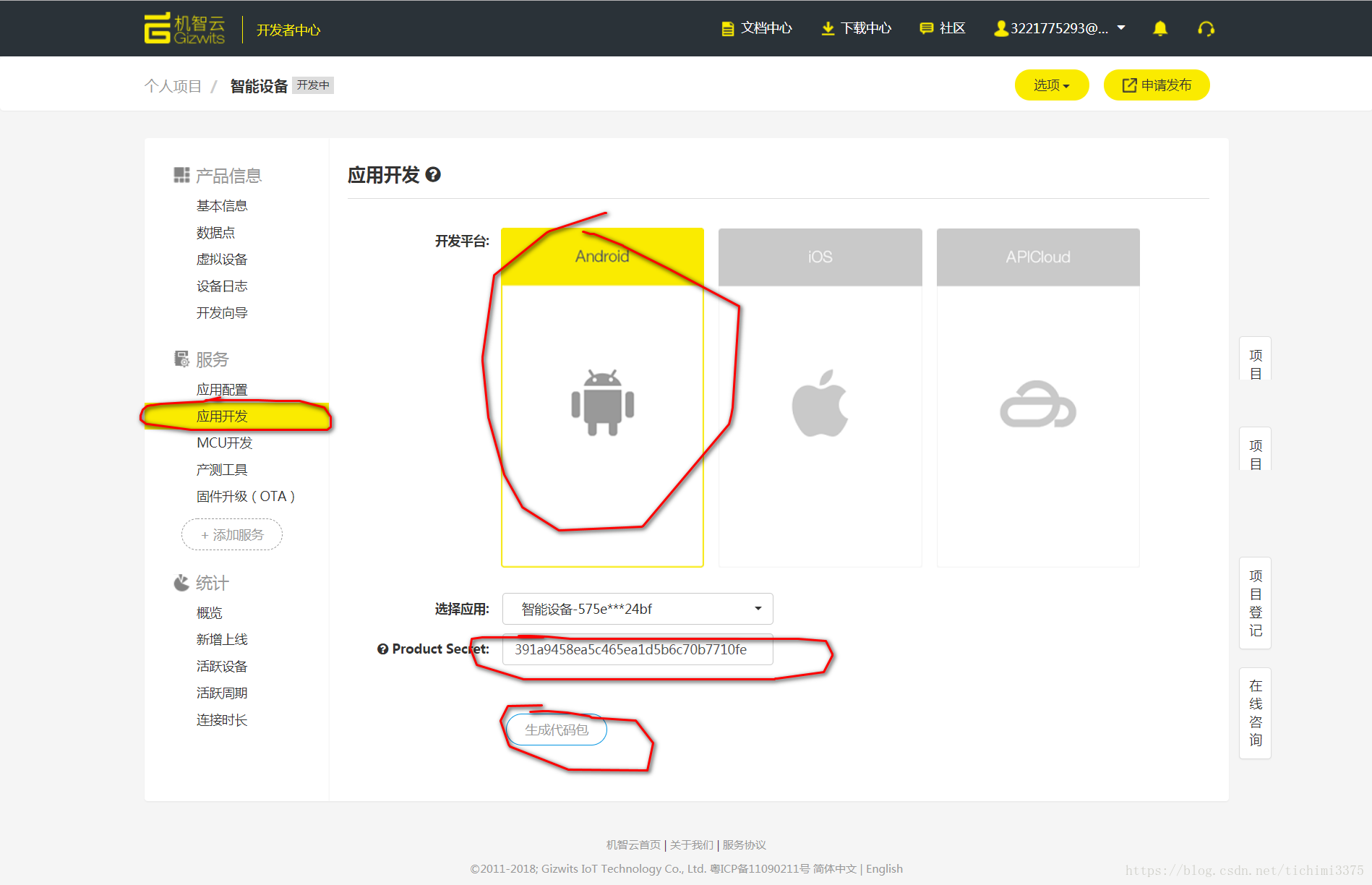The height and width of the screenshot is (885, 1372).
Task: Click the Gizwits logo
Action: [x=184, y=29]
